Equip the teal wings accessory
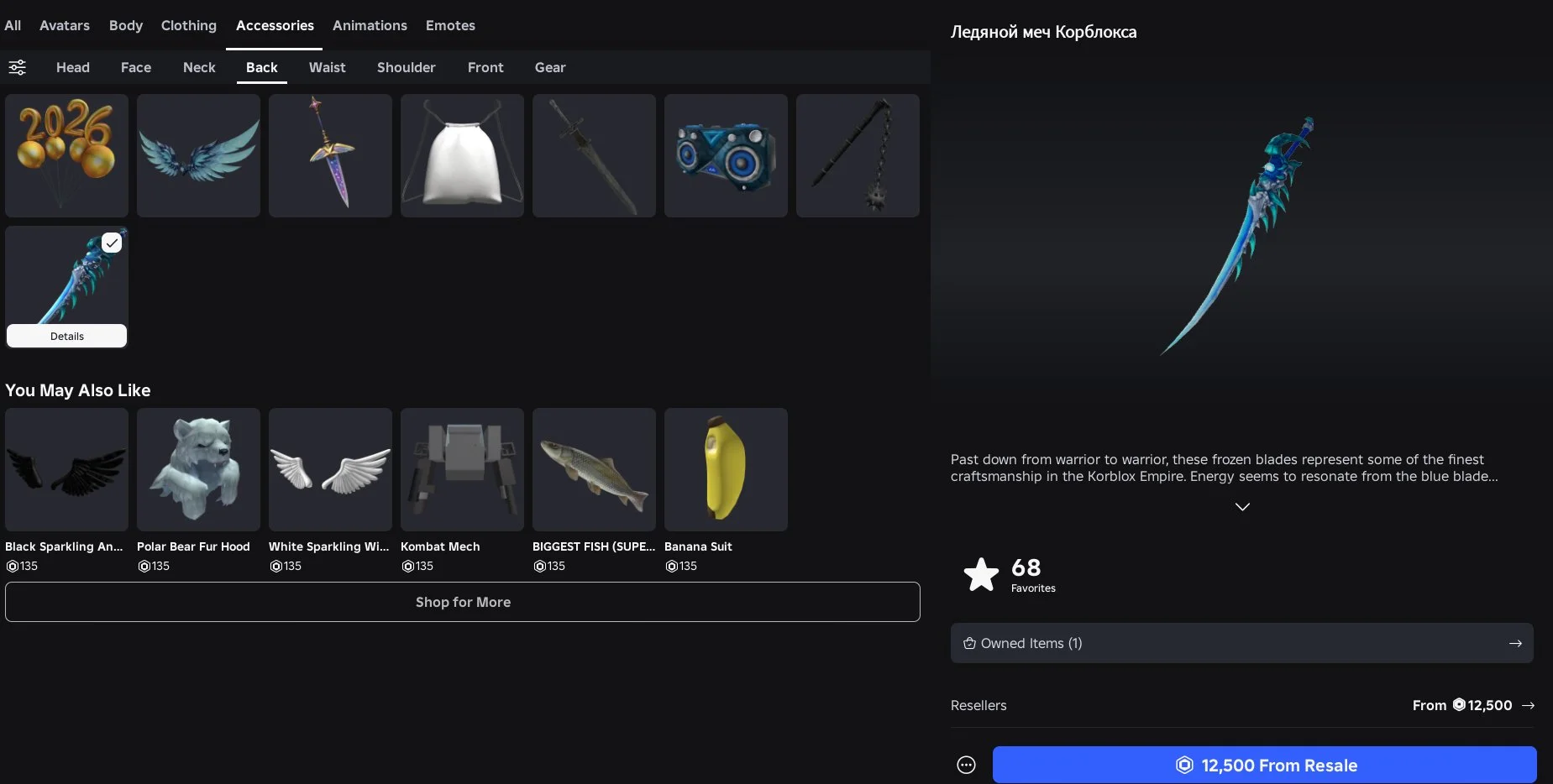Image resolution: width=1553 pixels, height=784 pixels. click(198, 155)
